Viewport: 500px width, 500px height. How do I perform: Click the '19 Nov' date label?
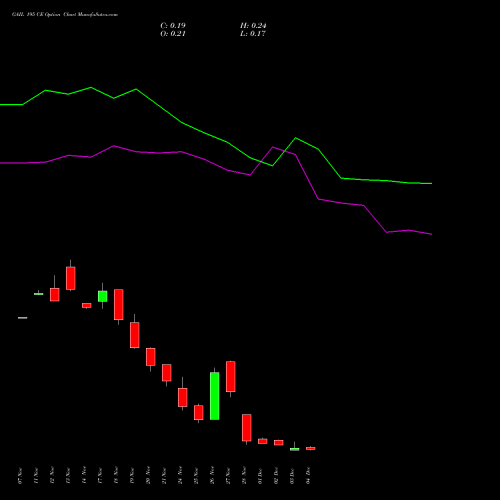coord(132,476)
